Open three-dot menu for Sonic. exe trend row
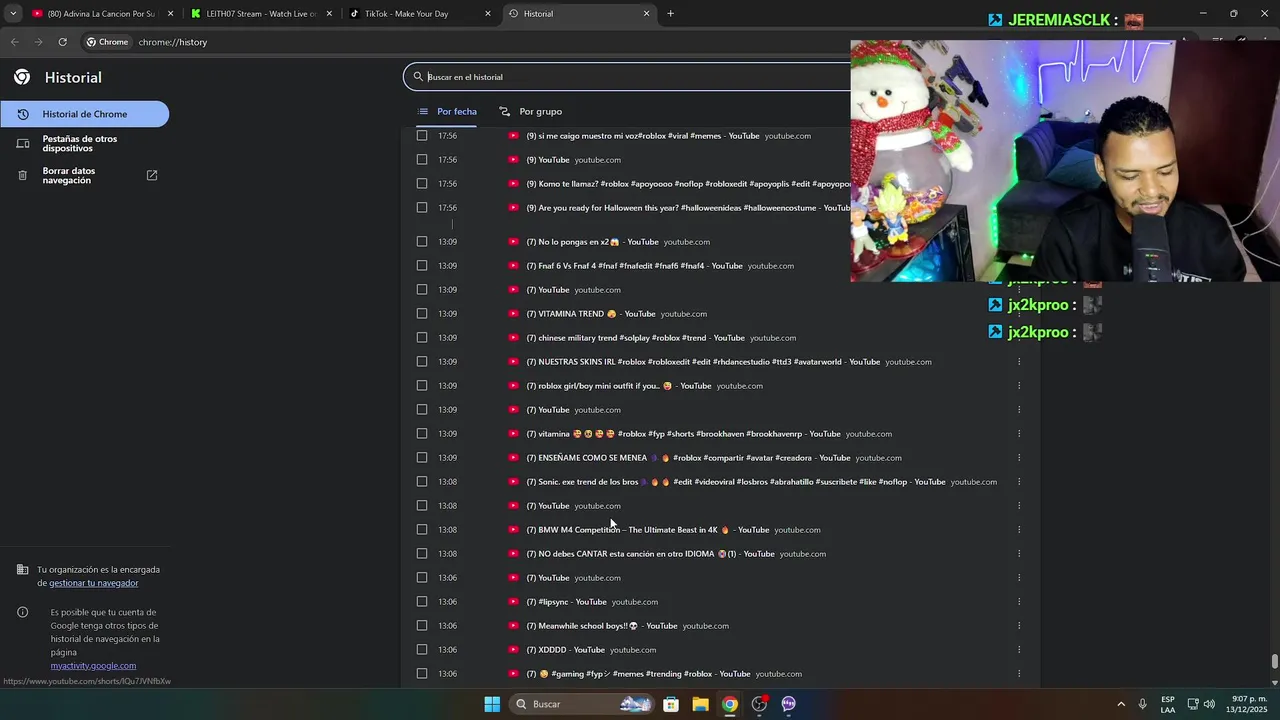 [1019, 482]
